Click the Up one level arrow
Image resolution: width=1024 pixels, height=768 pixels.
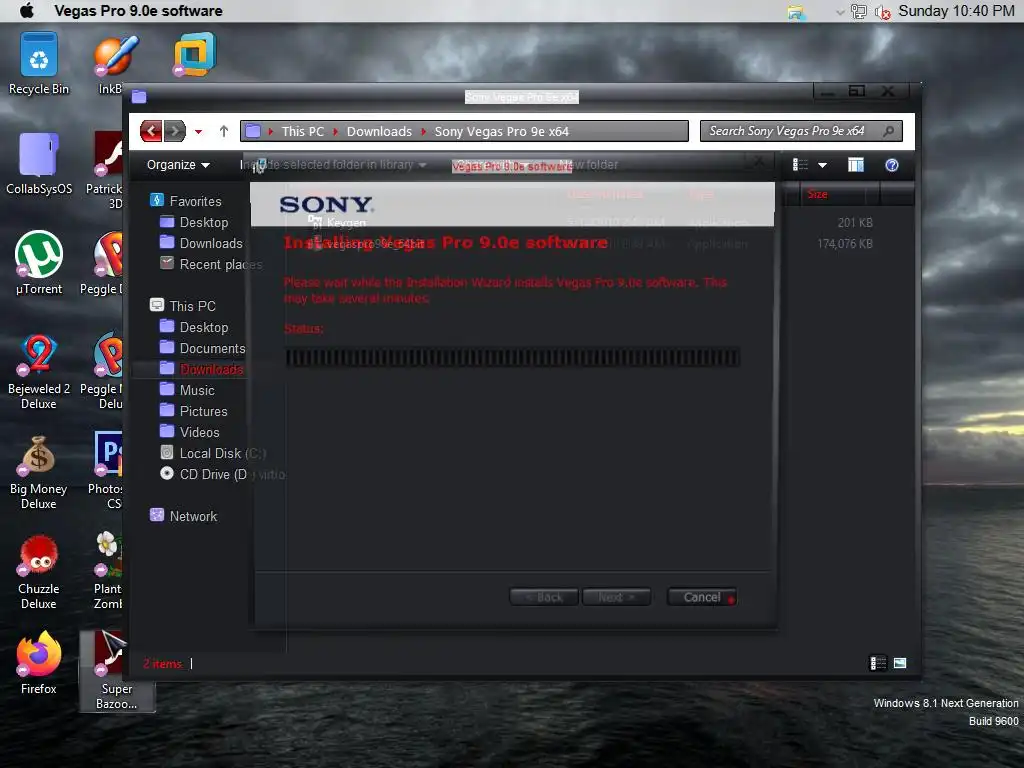pos(224,131)
